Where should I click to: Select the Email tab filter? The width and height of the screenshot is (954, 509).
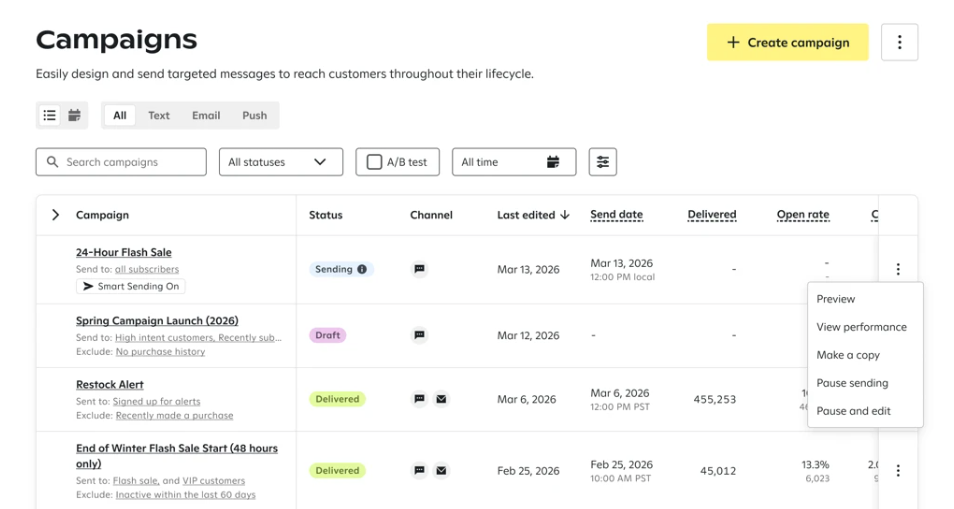206,116
